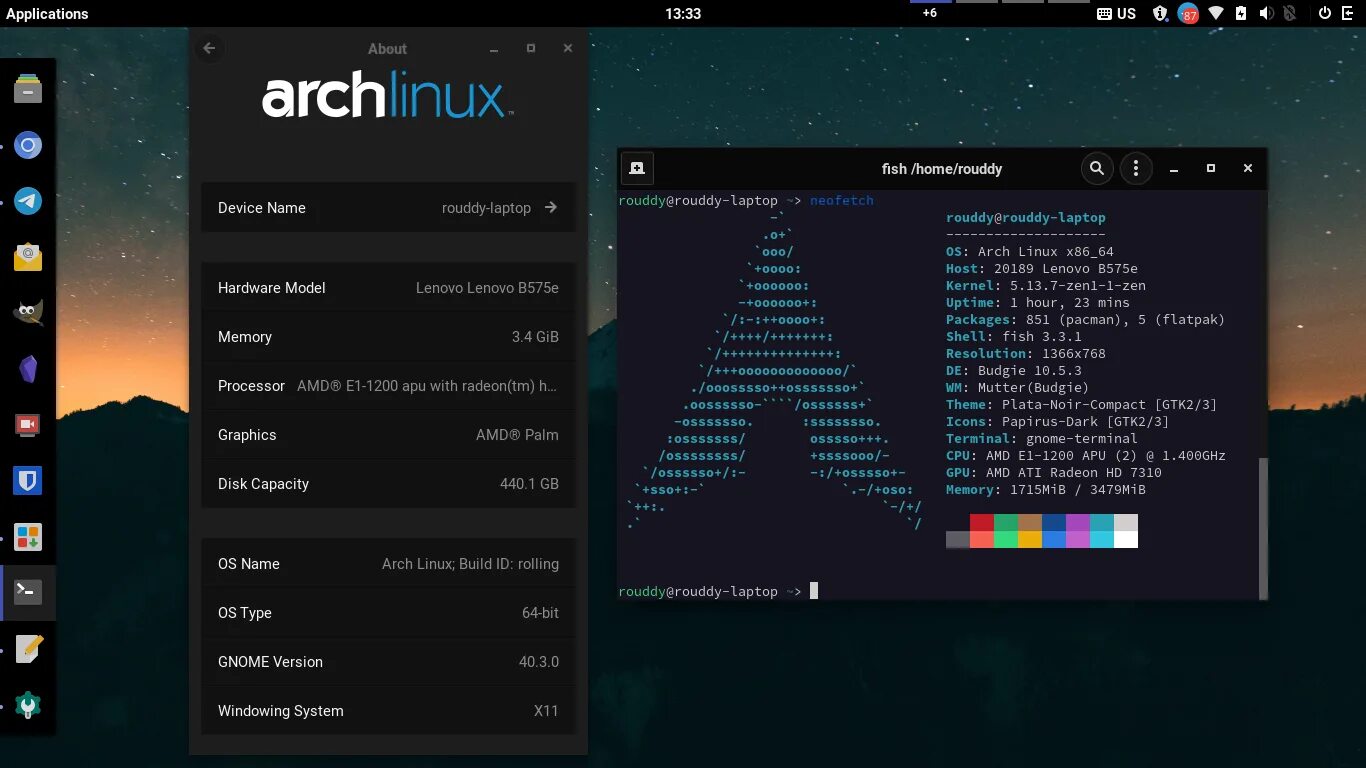Click the red color block in neofetch output
1366x768 pixels.
tap(982, 522)
